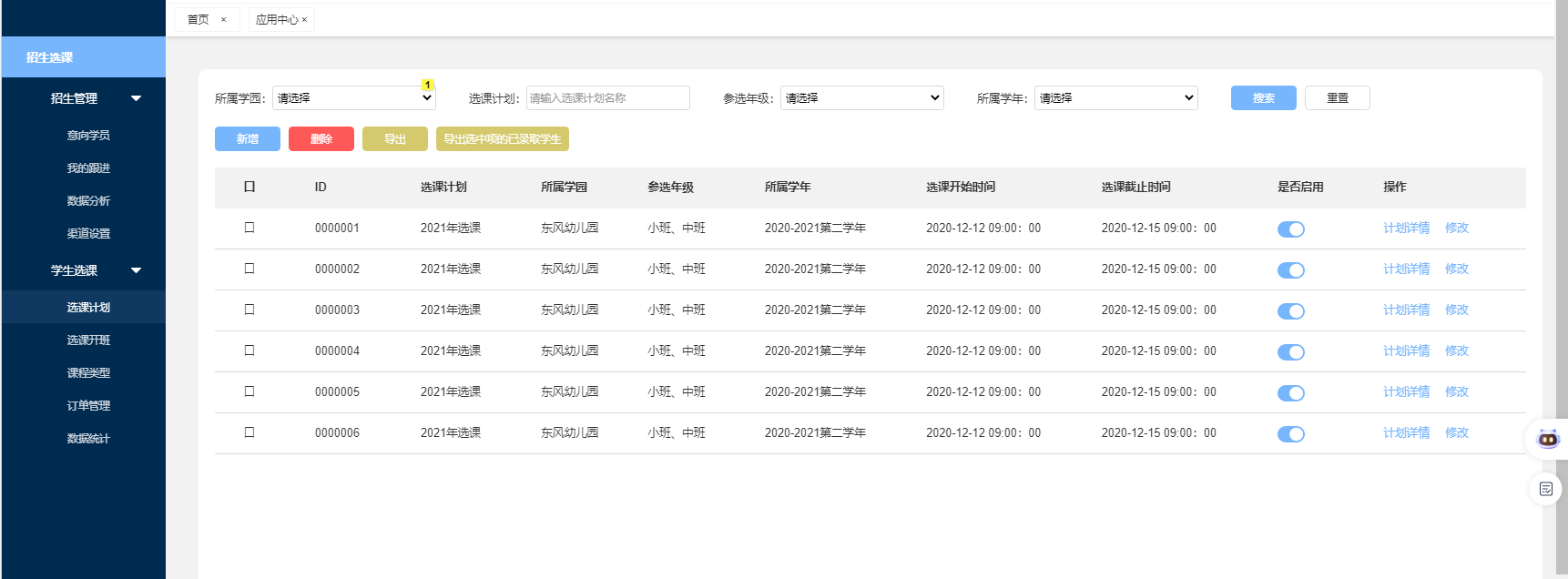Open the notes floating icon below robot
The width and height of the screenshot is (1568, 579).
[x=1546, y=489]
